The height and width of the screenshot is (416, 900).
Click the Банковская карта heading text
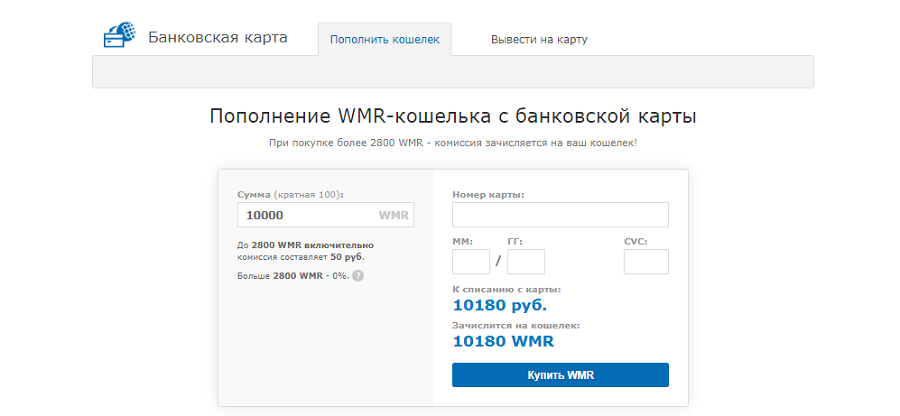click(218, 38)
